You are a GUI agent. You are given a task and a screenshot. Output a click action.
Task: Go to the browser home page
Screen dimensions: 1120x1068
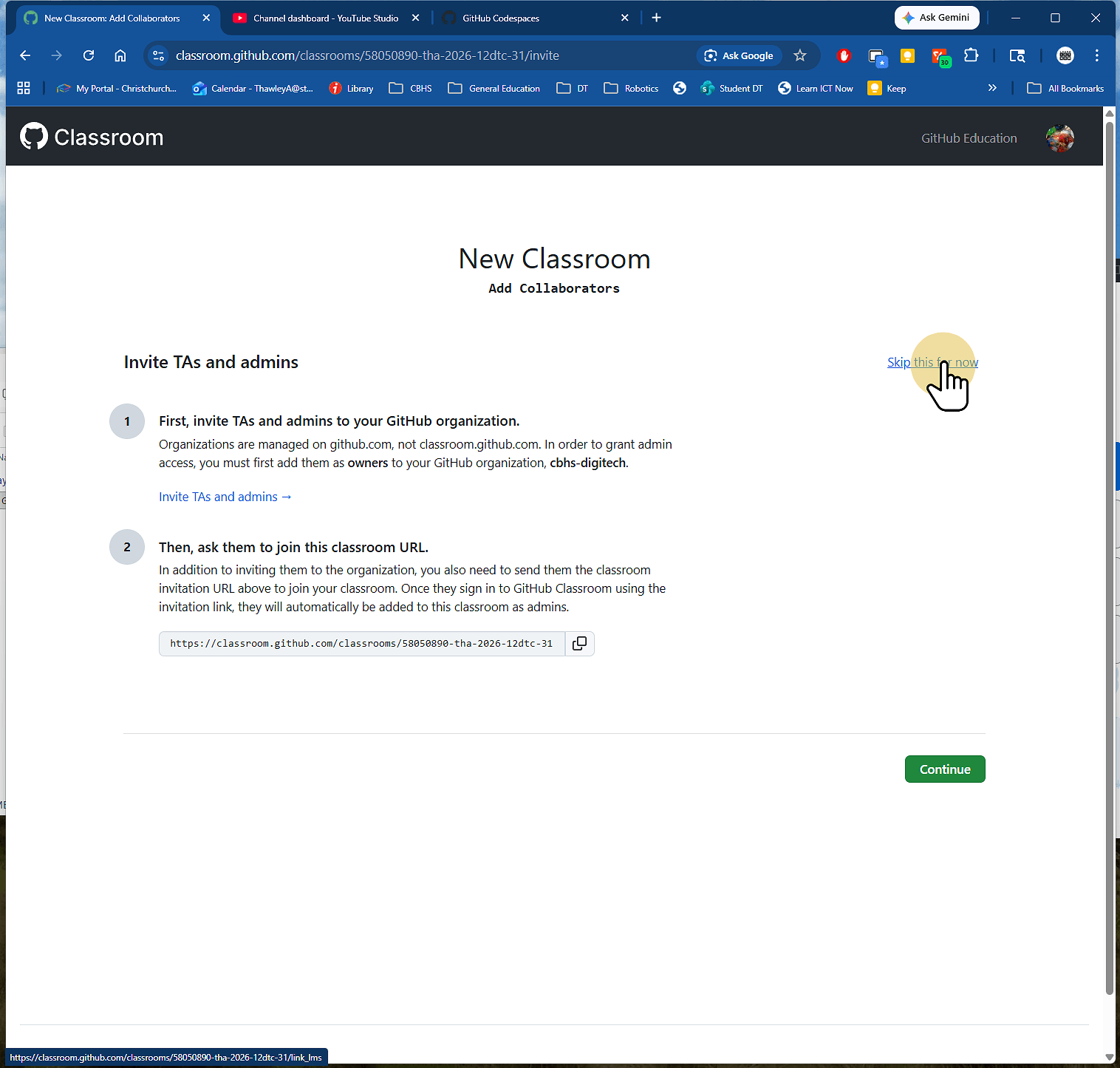pyautogui.click(x=120, y=55)
